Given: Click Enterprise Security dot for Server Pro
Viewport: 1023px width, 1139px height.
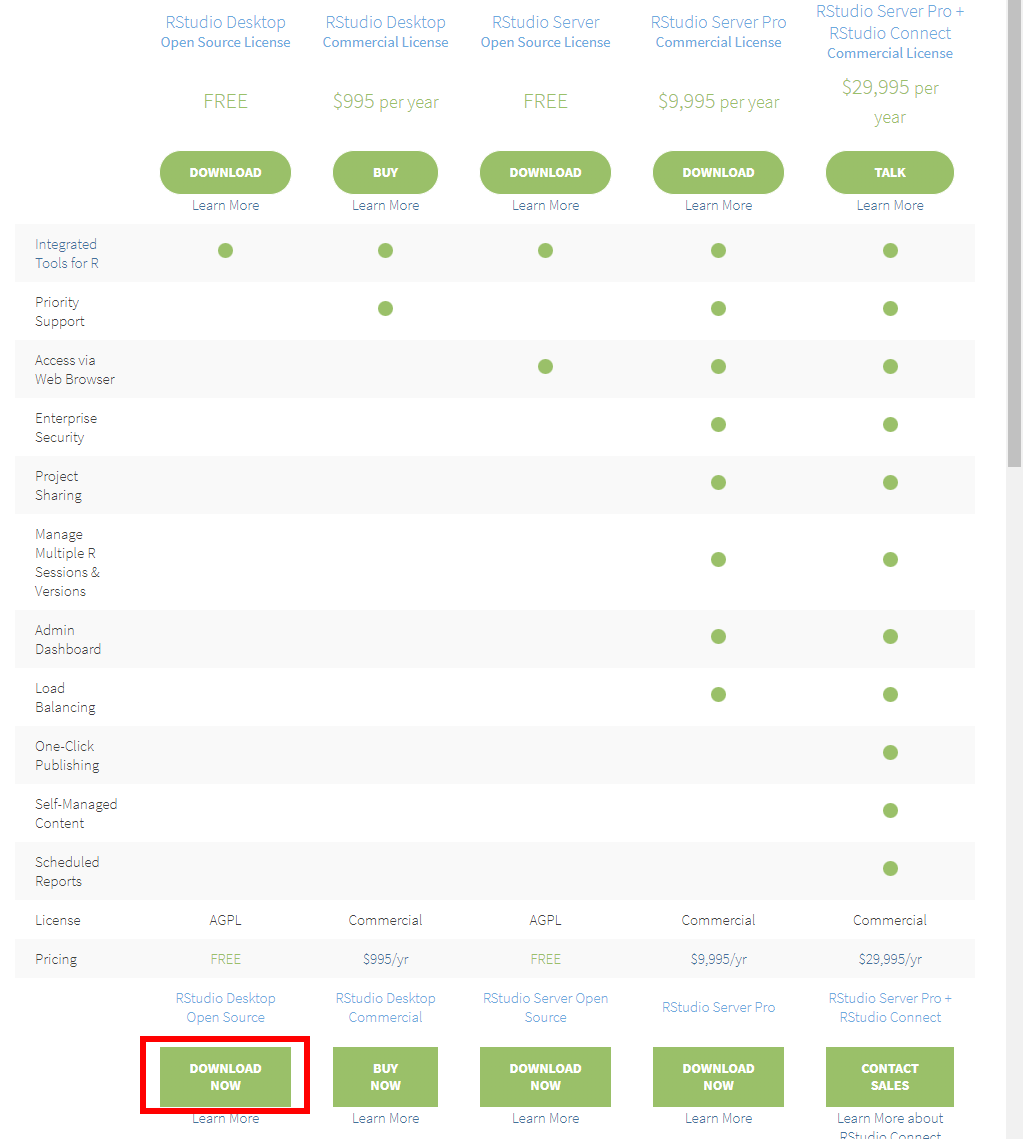Looking at the screenshot, I should pyautogui.click(x=718, y=425).
